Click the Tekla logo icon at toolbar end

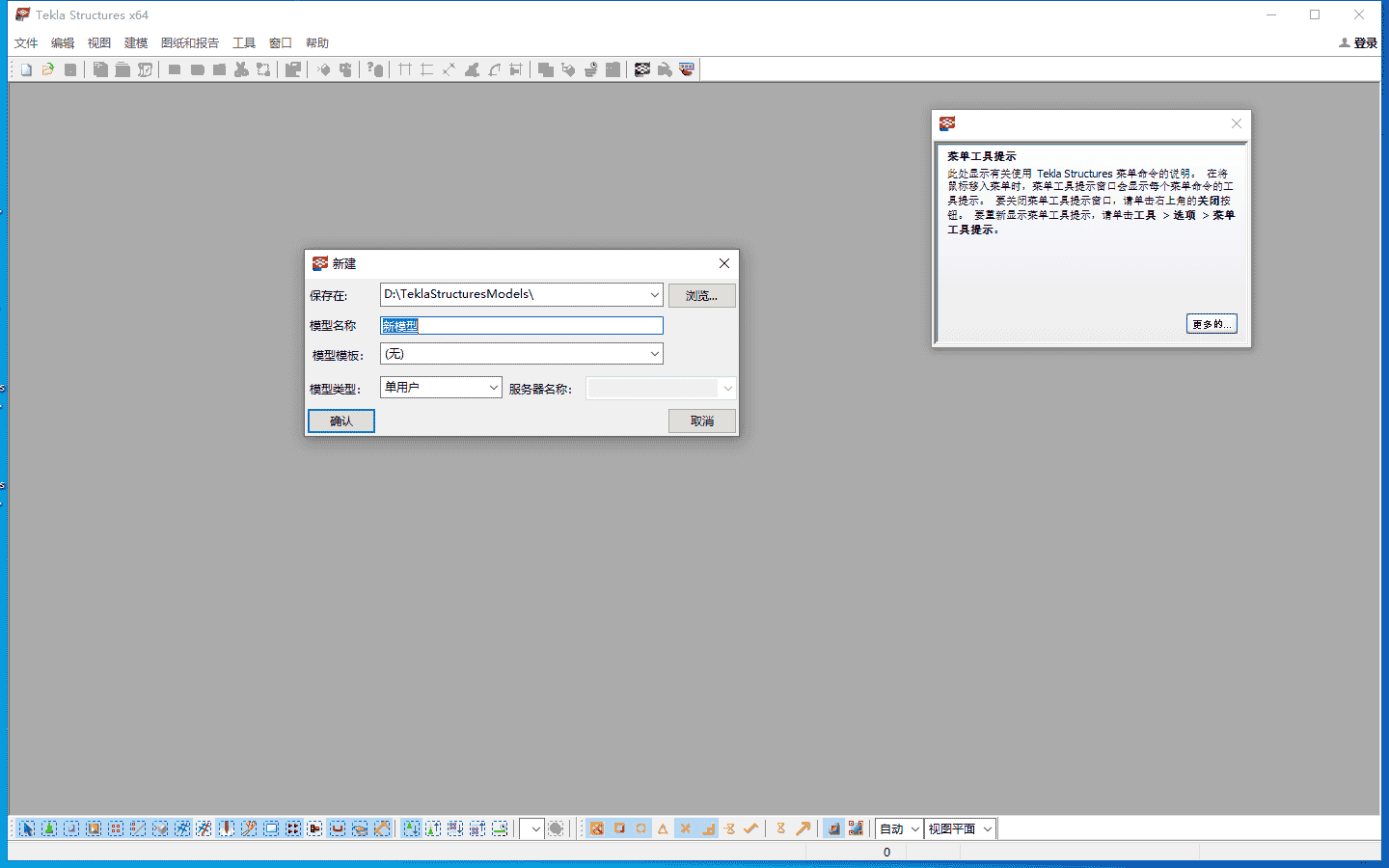687,69
